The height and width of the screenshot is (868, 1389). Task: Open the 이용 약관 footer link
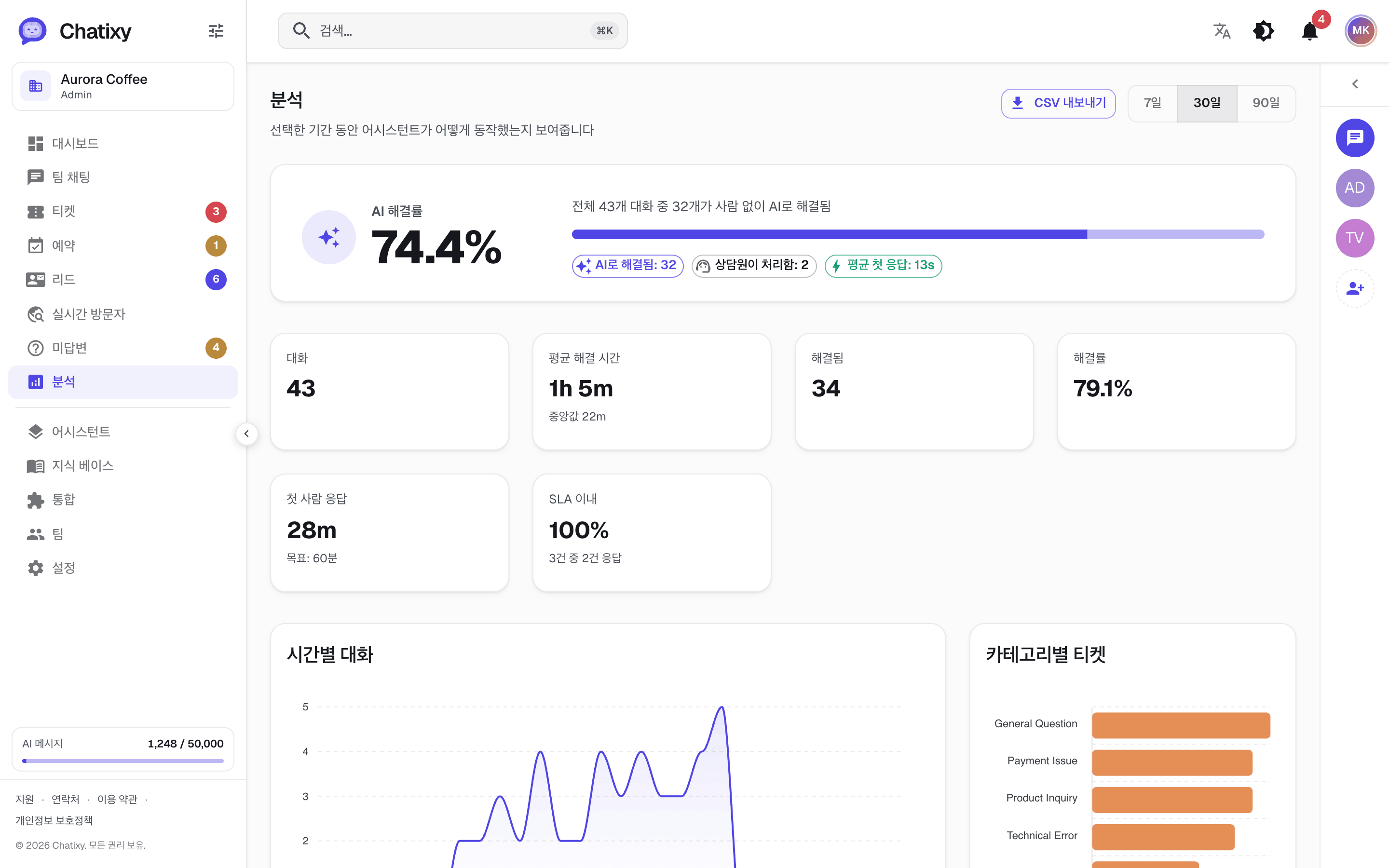tap(118, 799)
